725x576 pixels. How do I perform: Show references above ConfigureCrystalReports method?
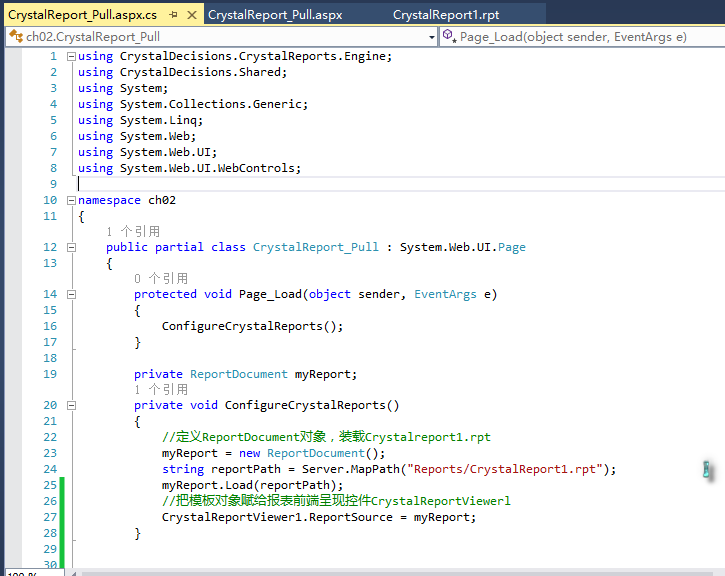161,389
